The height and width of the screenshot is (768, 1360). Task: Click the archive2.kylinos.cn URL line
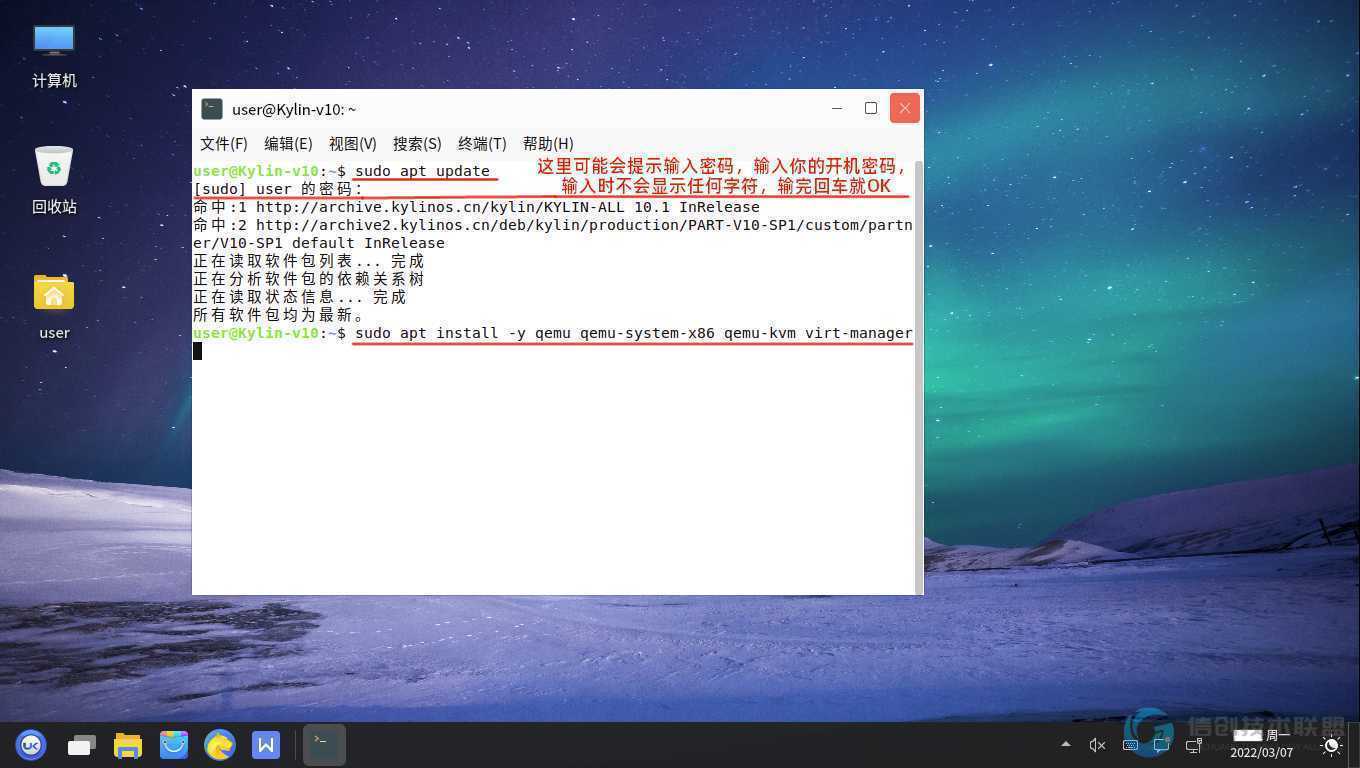point(552,234)
